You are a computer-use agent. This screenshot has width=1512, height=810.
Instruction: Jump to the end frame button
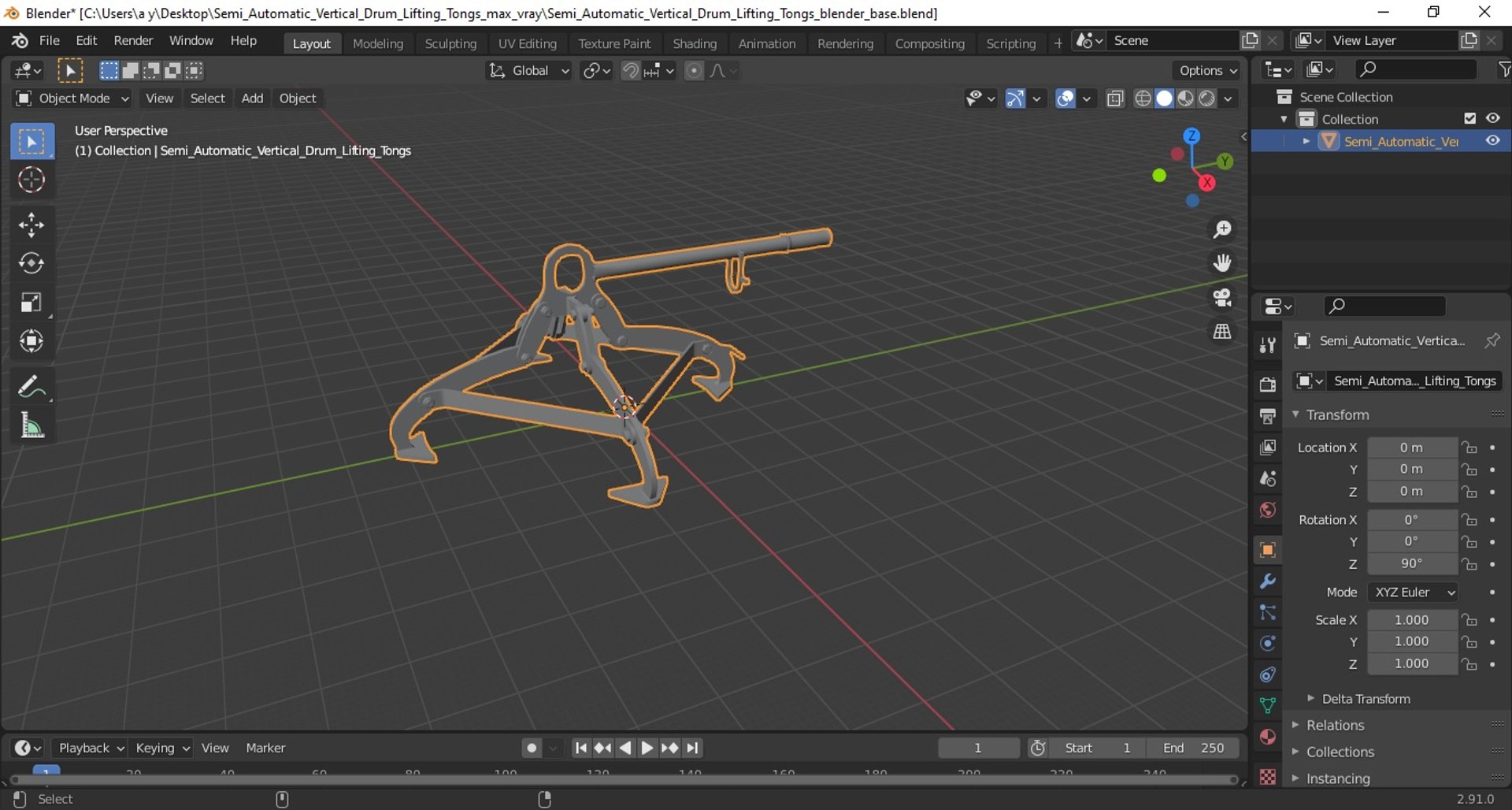692,748
